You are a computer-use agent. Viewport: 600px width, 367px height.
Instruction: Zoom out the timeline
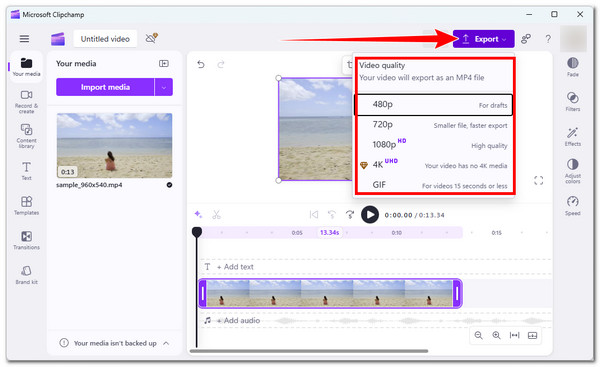pyautogui.click(x=478, y=335)
